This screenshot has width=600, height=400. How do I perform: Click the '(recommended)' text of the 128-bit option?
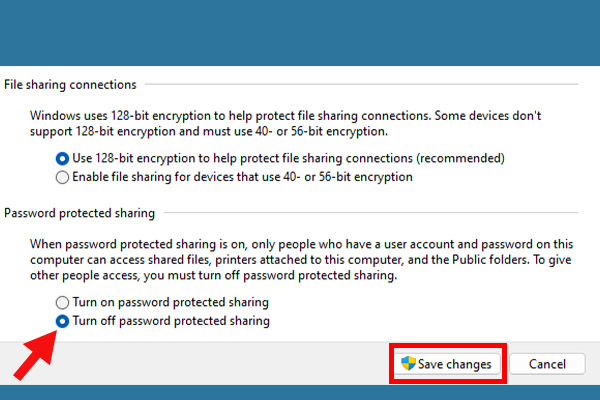coord(461,158)
